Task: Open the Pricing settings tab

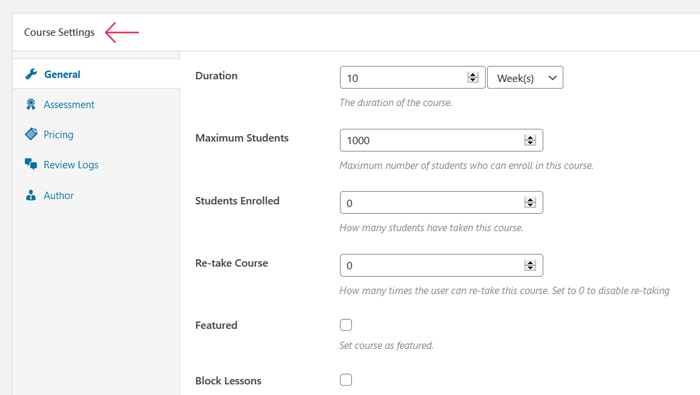Action: click(x=58, y=134)
